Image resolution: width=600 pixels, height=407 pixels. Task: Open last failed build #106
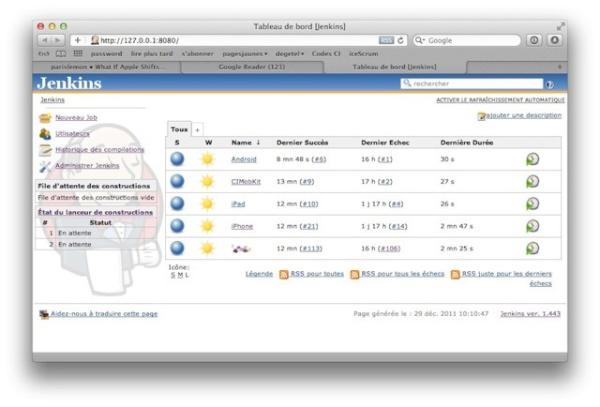click(389, 249)
